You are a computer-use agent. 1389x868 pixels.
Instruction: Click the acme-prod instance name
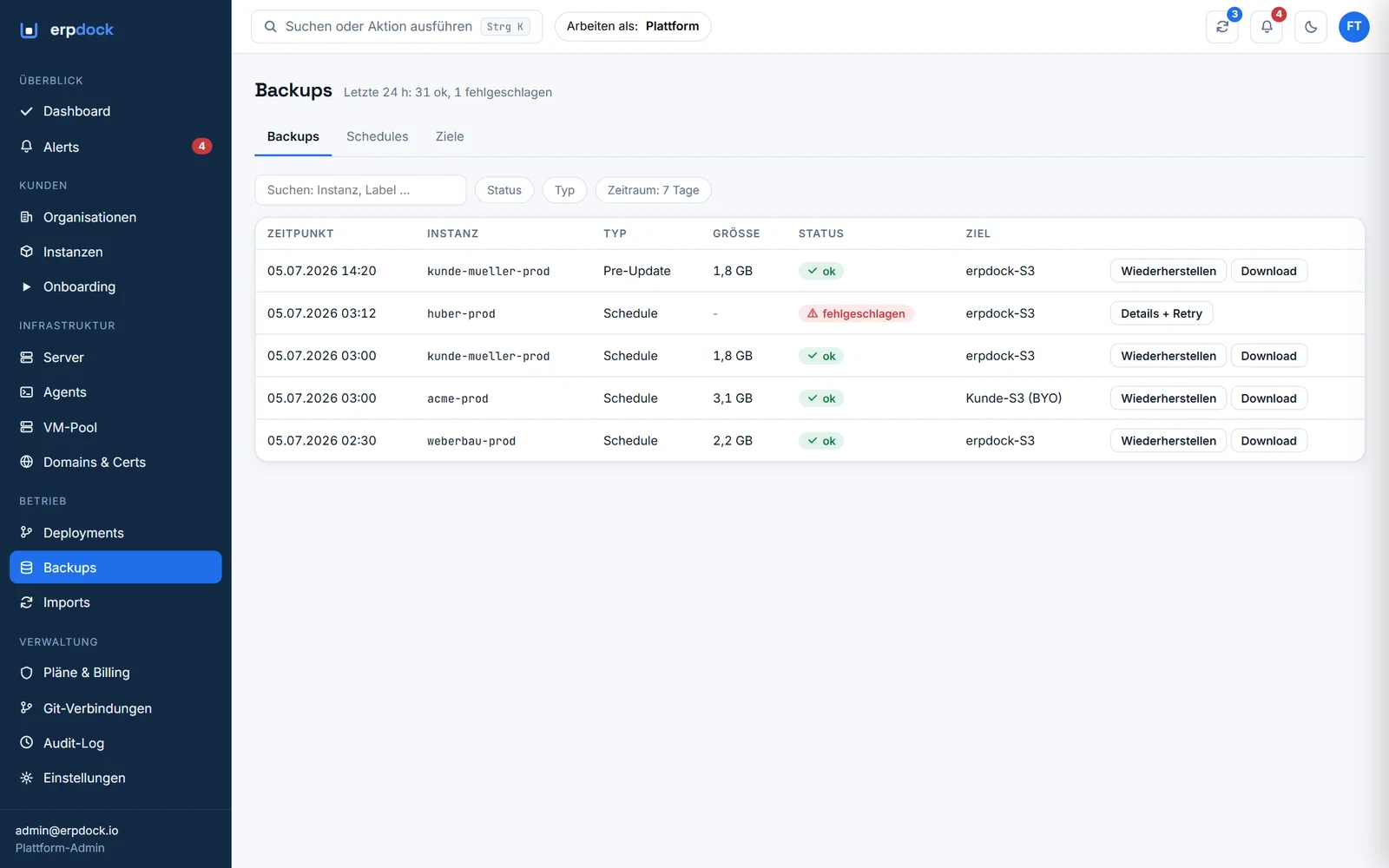click(458, 399)
